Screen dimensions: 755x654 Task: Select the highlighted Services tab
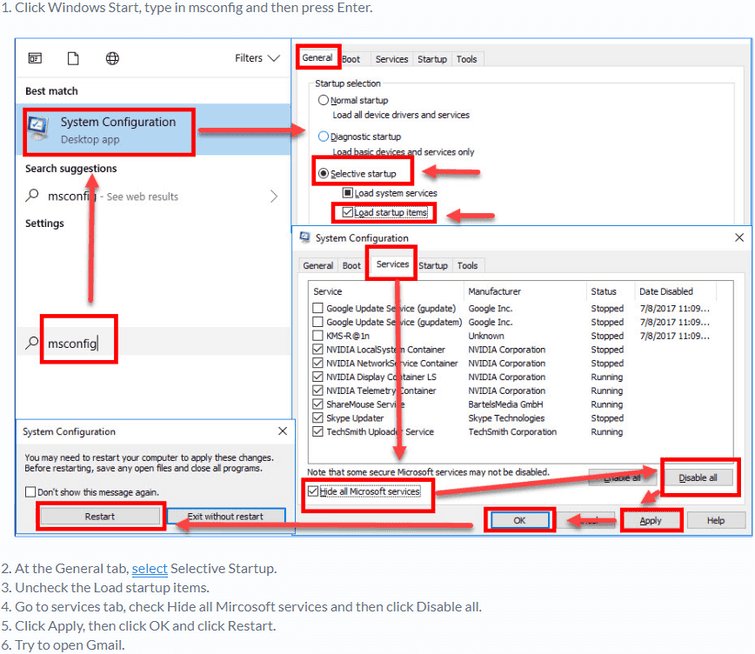[x=392, y=264]
